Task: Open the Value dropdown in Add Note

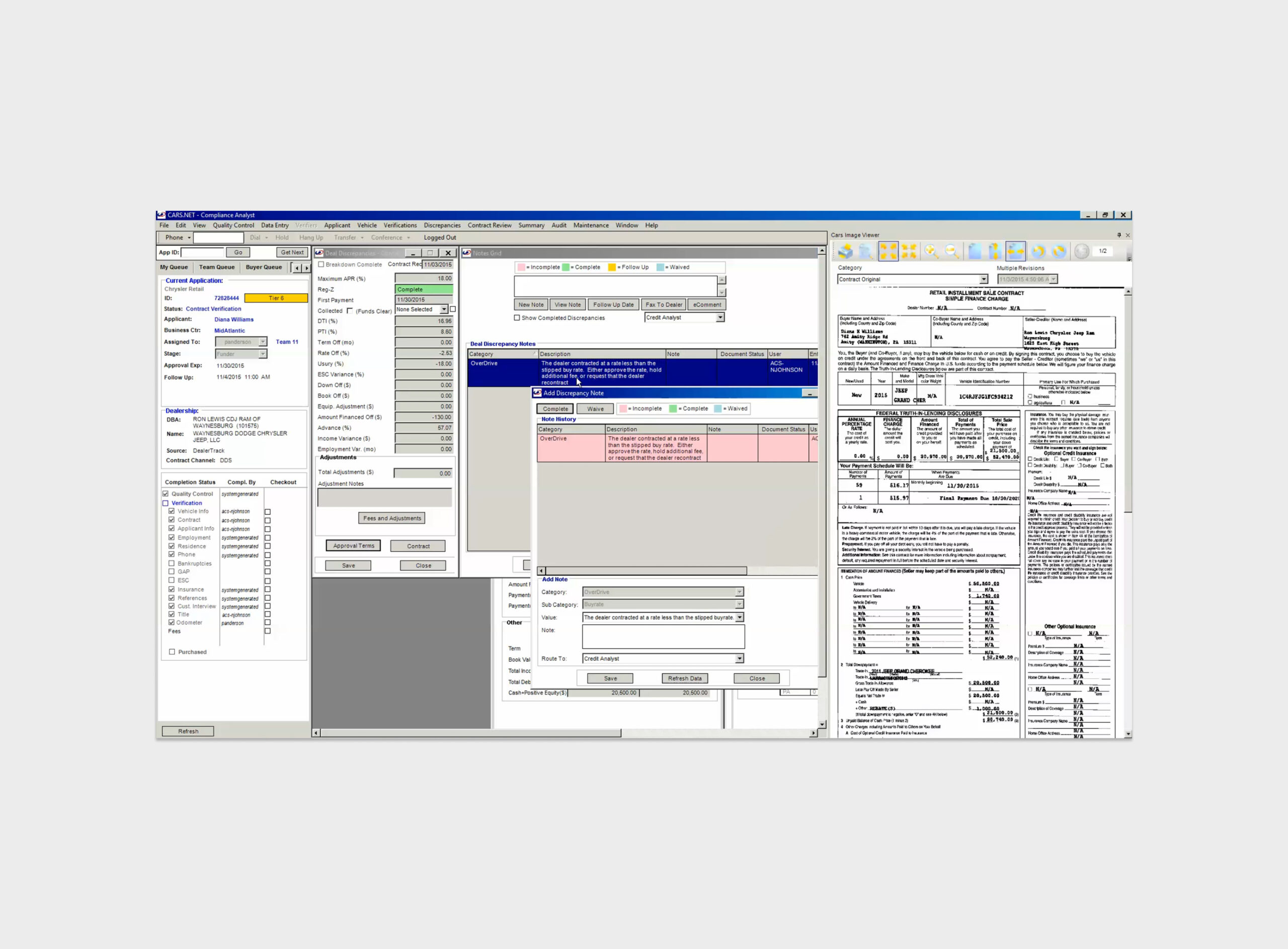Action: coord(739,617)
